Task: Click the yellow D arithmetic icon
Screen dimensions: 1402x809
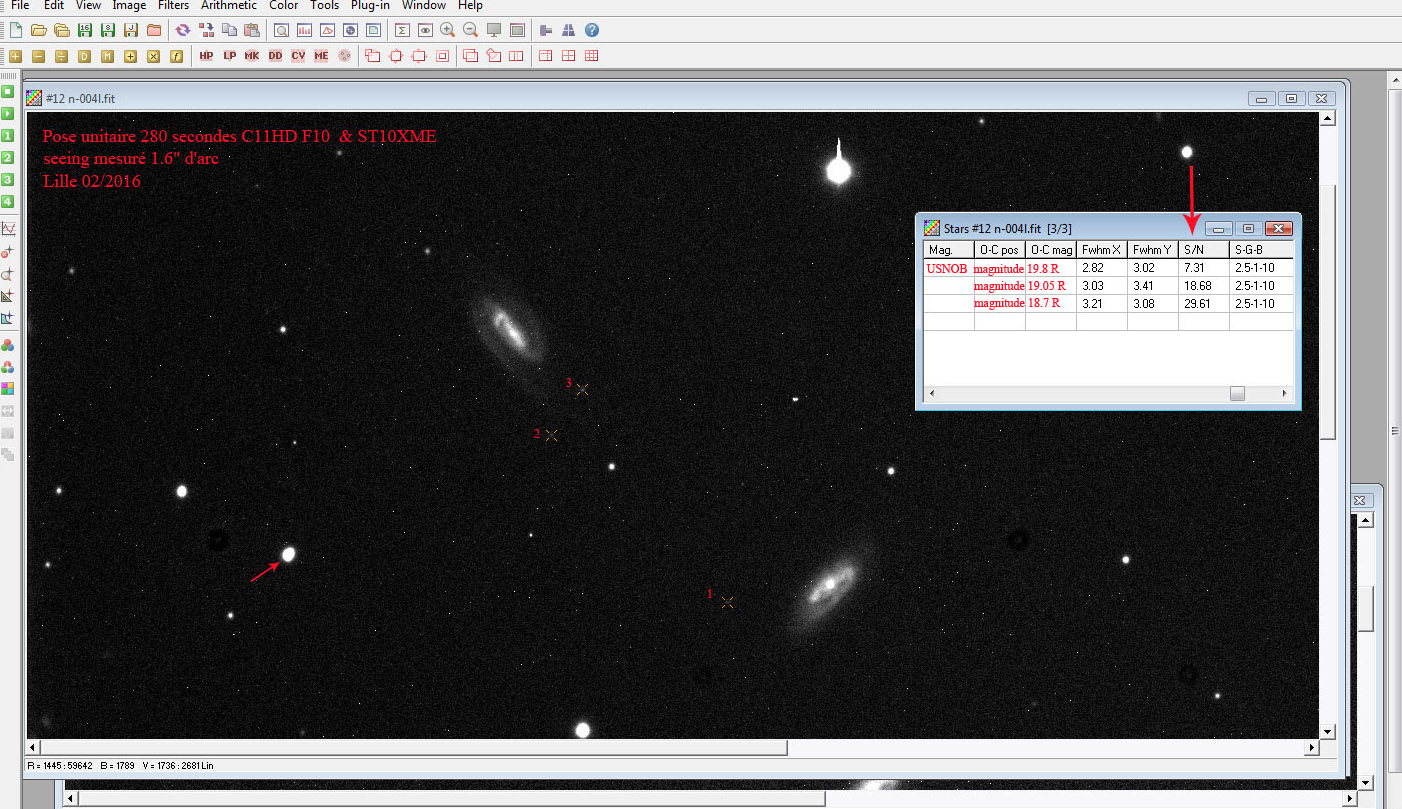Action: (84, 56)
